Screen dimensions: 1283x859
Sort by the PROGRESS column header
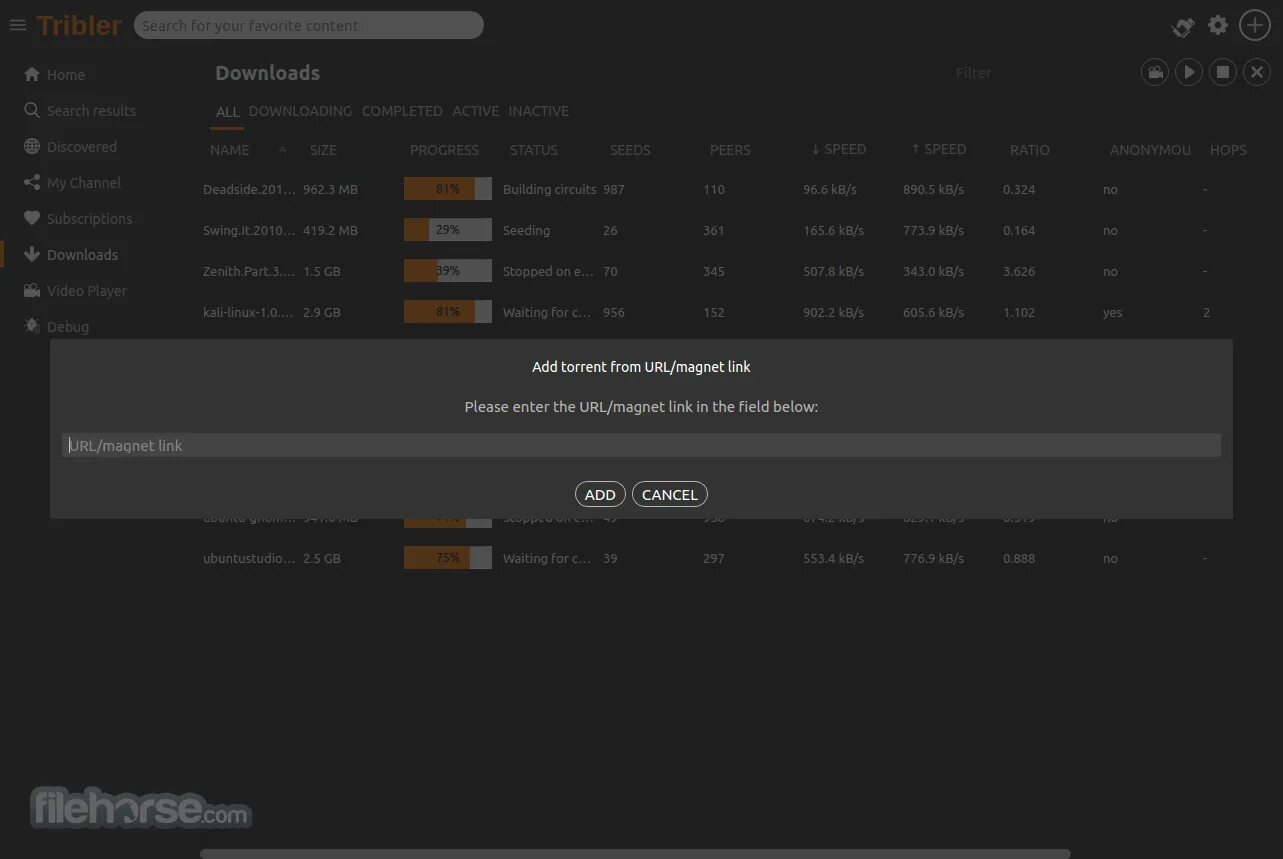point(444,150)
